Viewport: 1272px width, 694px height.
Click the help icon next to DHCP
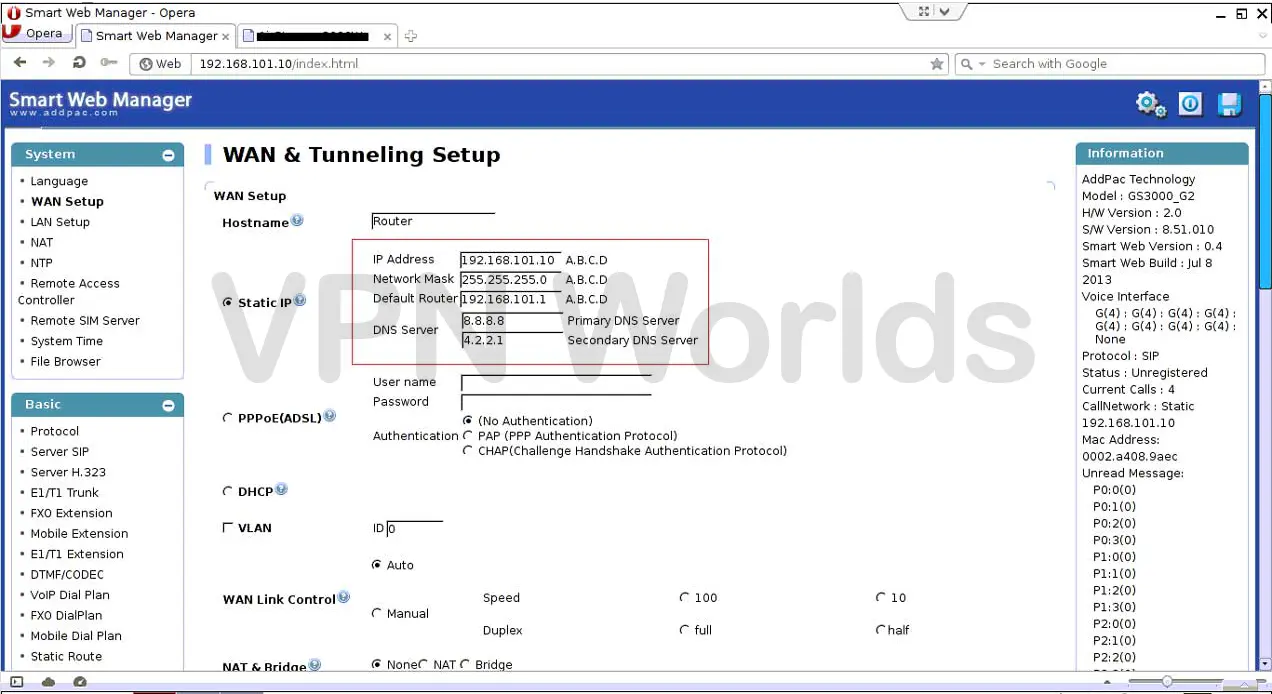(x=281, y=488)
